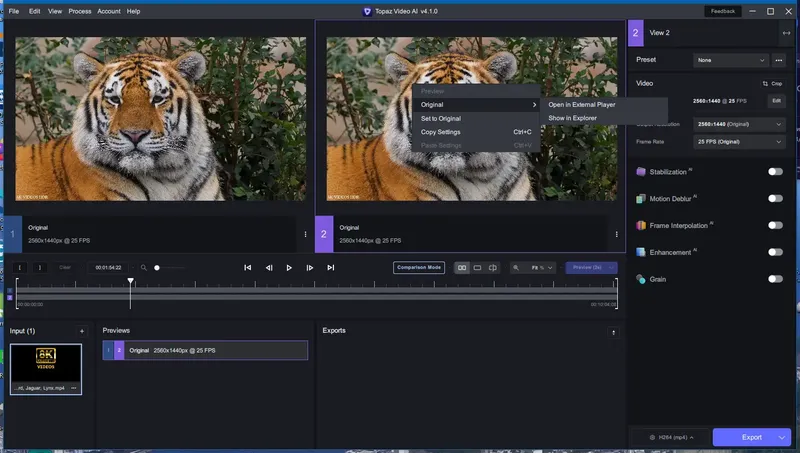Viewport: 800px width, 453px height.
Task: Click the Comparison Mode button
Action: 418,268
